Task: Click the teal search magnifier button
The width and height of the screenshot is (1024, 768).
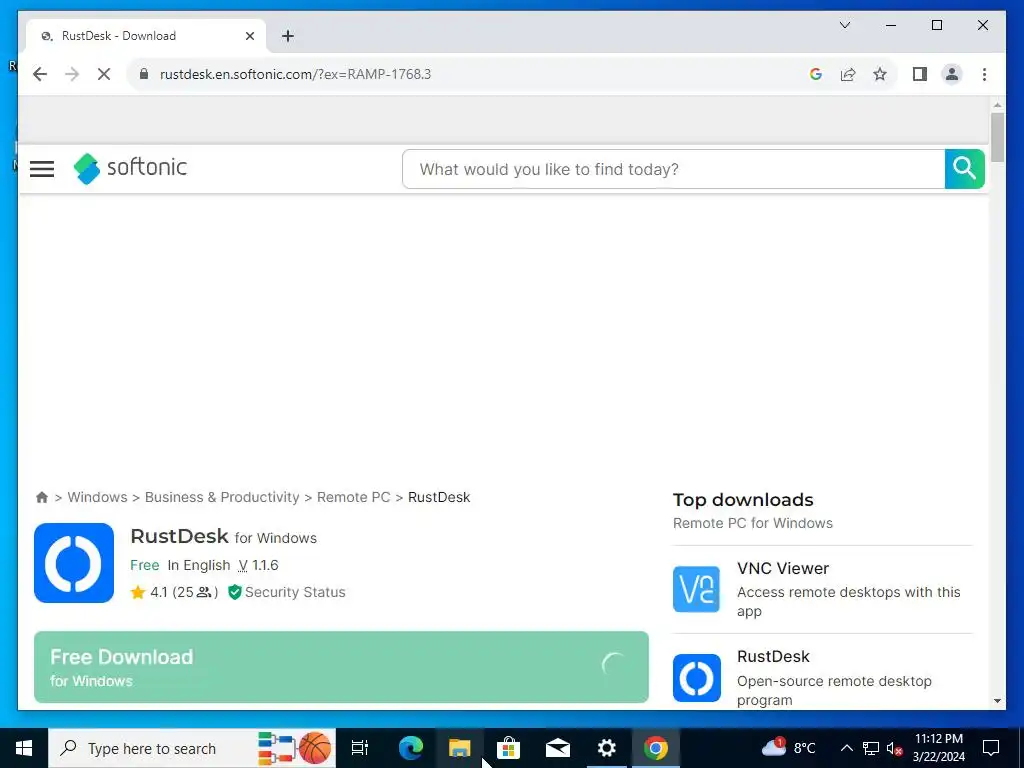Action: [x=965, y=169]
